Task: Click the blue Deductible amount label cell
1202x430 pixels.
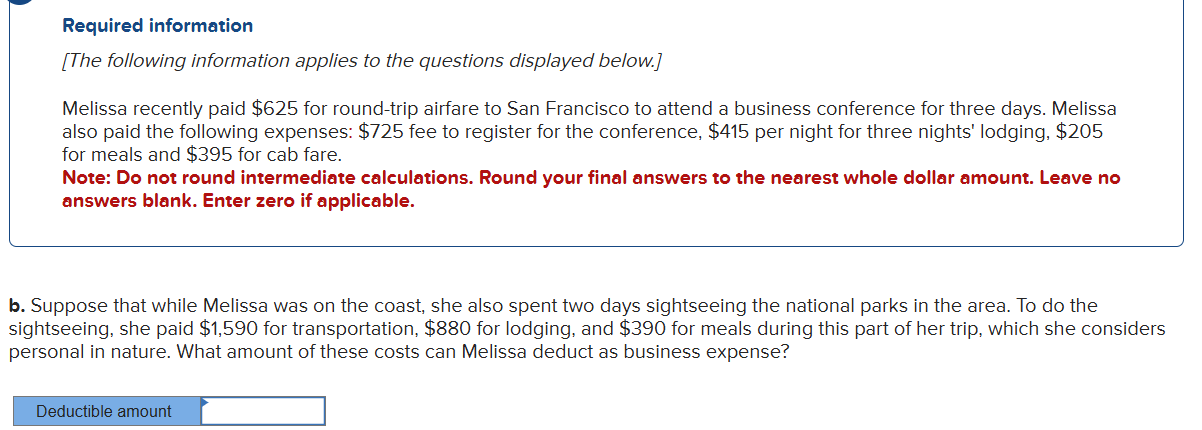Action: [x=104, y=411]
